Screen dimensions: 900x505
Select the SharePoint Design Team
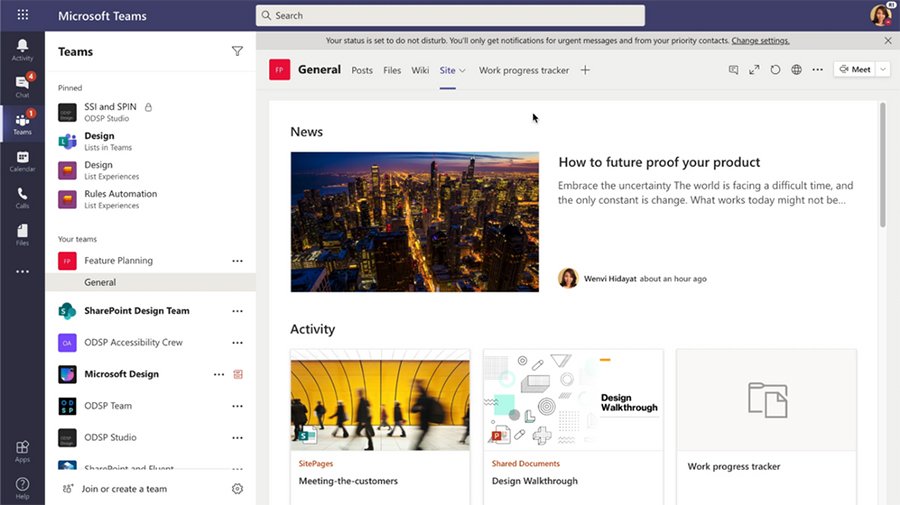click(x=137, y=311)
